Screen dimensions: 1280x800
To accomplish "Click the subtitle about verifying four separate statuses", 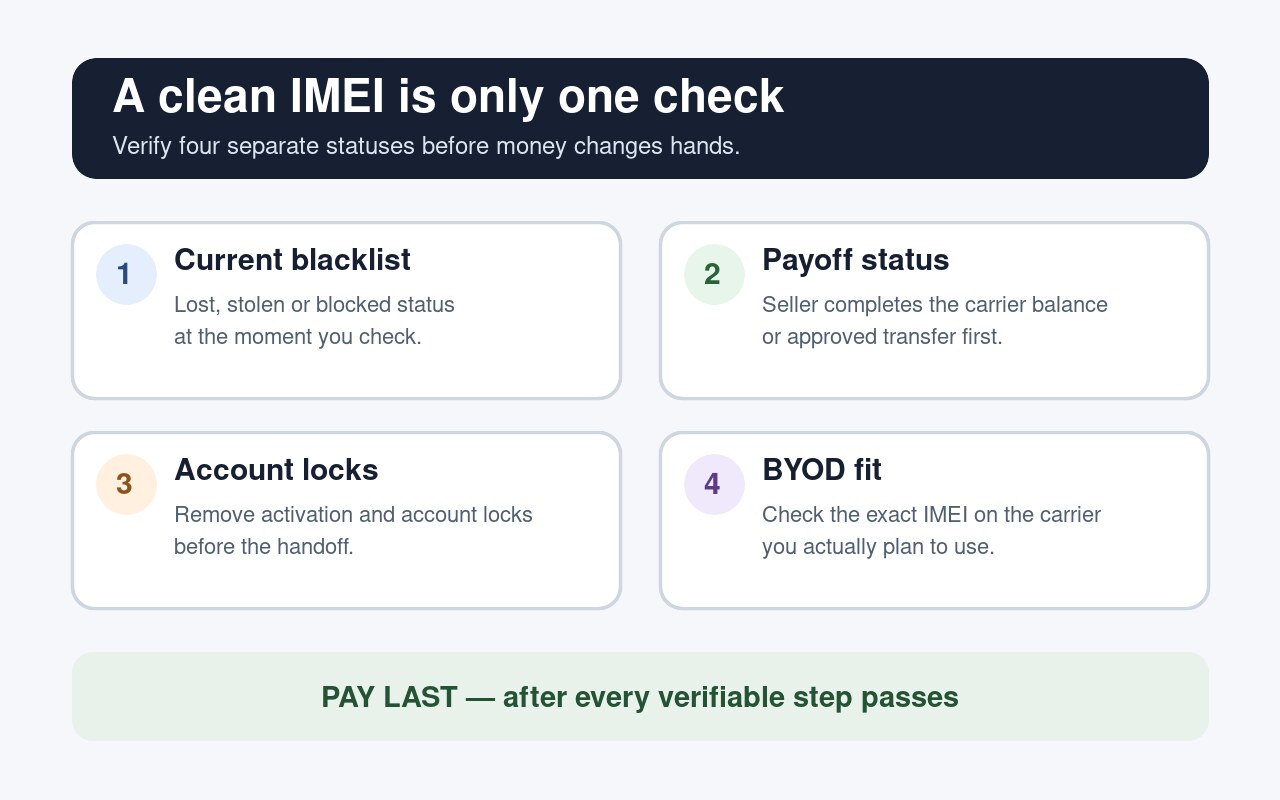I will click(426, 146).
